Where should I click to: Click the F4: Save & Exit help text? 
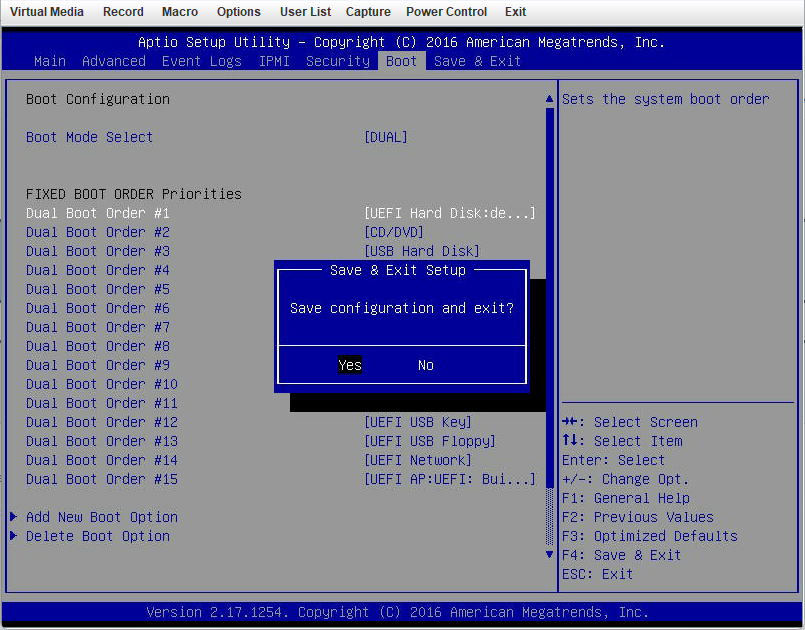coord(621,555)
